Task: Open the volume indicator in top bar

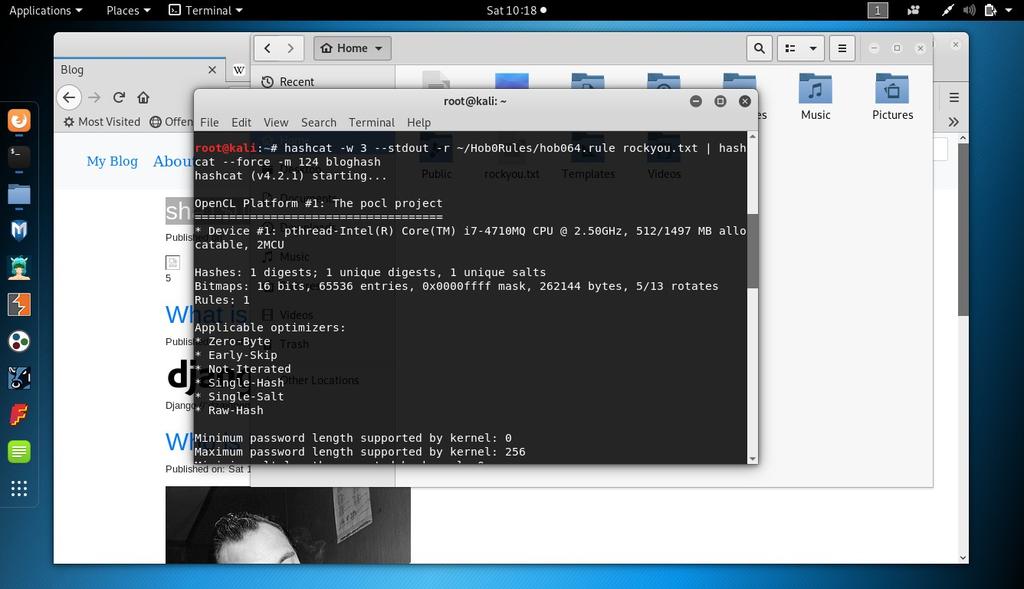Action: point(969,10)
